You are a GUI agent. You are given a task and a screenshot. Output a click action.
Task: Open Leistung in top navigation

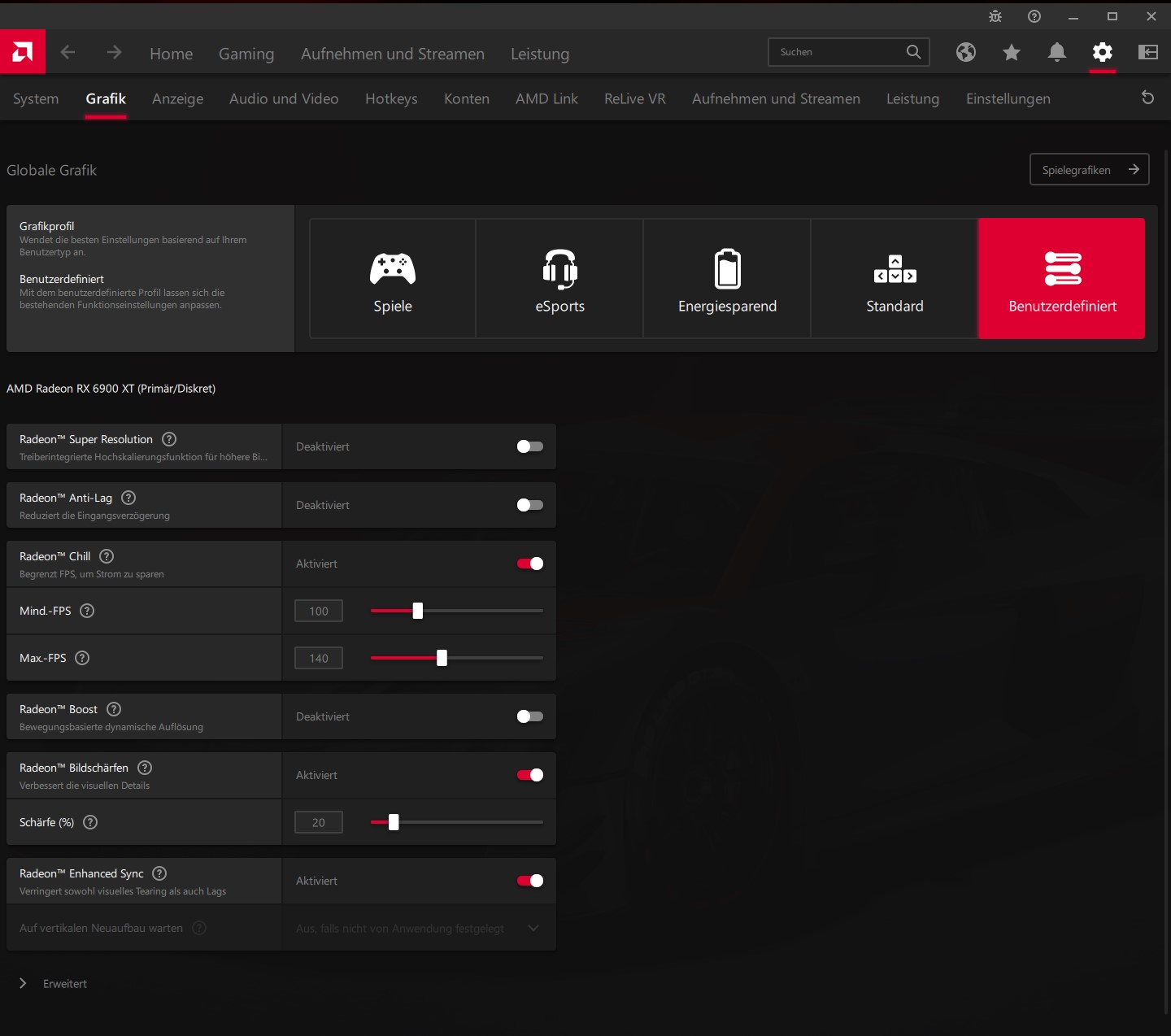coord(540,54)
